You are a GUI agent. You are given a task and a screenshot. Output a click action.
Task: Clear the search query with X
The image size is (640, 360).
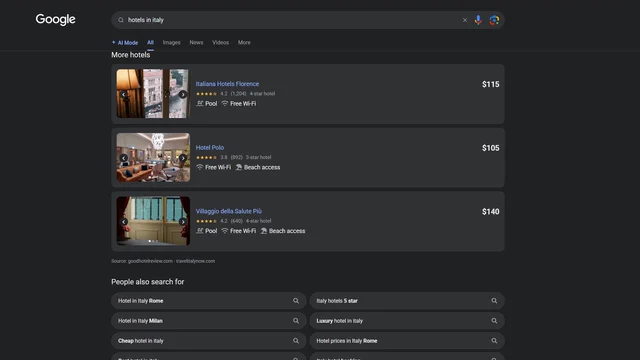464,20
